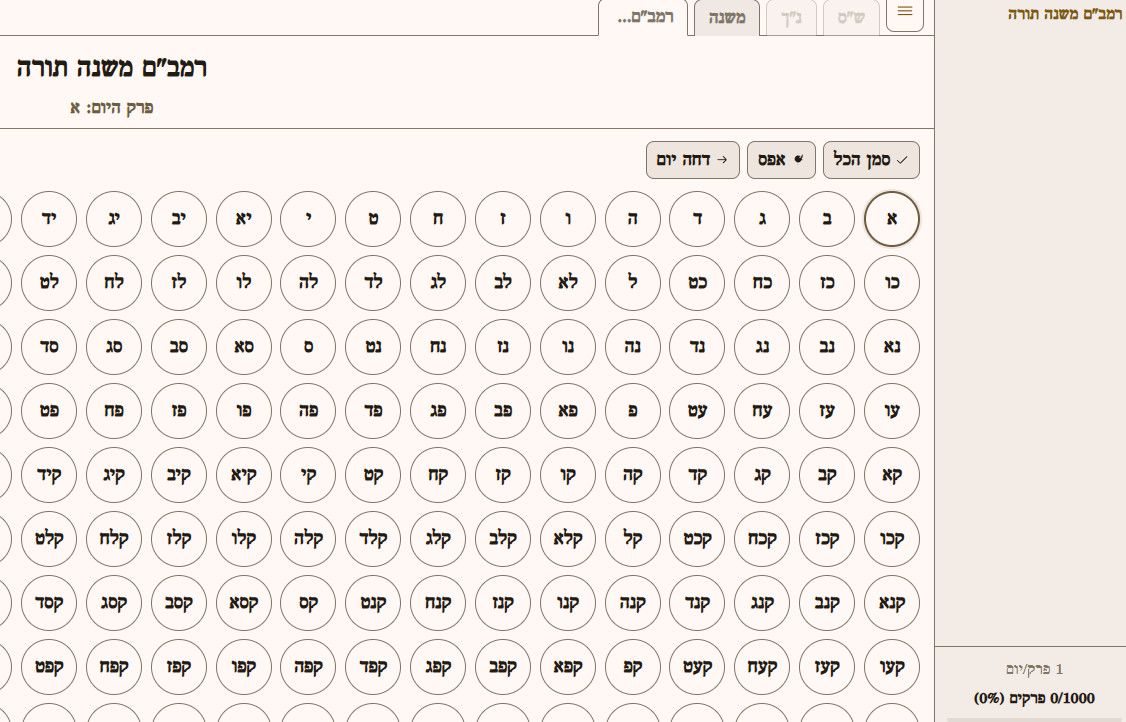Select chapter קסד circle
Screen dimensions: 1126x722
tap(49, 602)
